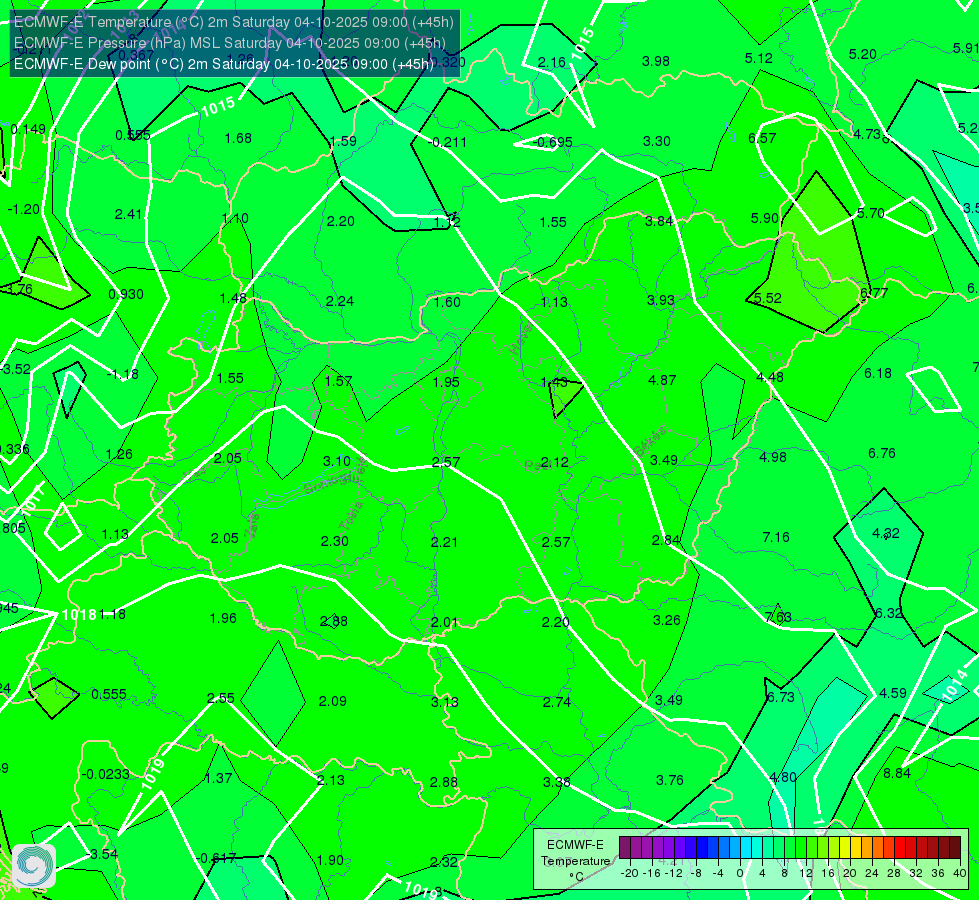Click the 5.12 dew point value

click(759, 58)
